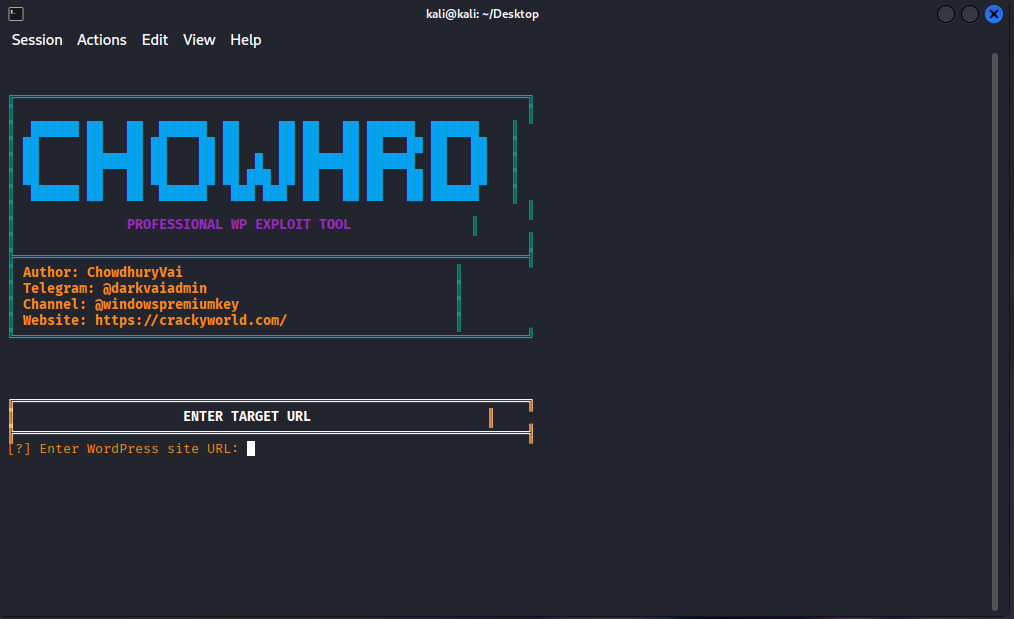Screen dimensions: 1014x619
Task: Click the '[?] Enter WordPress site URL:' prompt
Action: coord(123,449)
